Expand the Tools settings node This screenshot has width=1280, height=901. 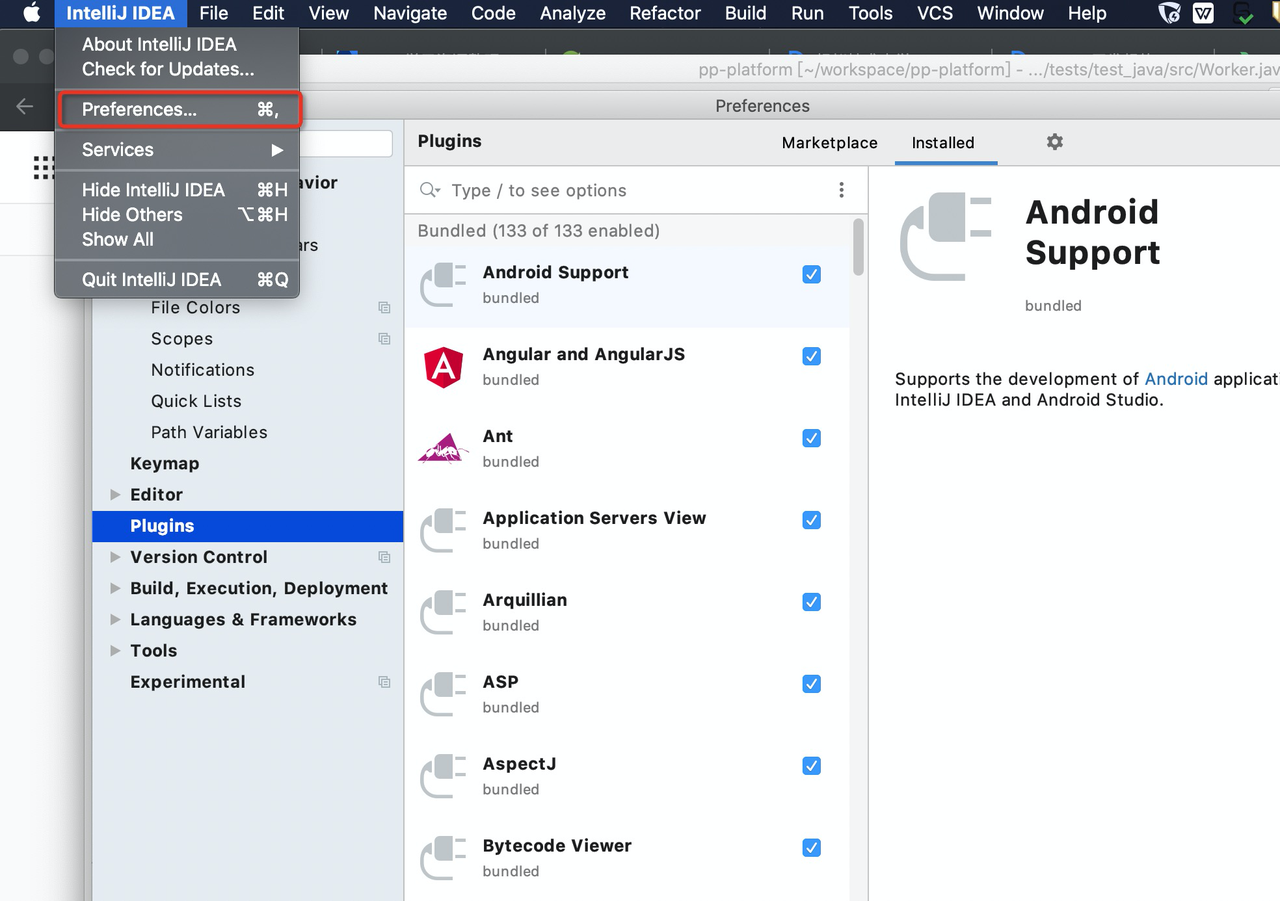point(115,650)
